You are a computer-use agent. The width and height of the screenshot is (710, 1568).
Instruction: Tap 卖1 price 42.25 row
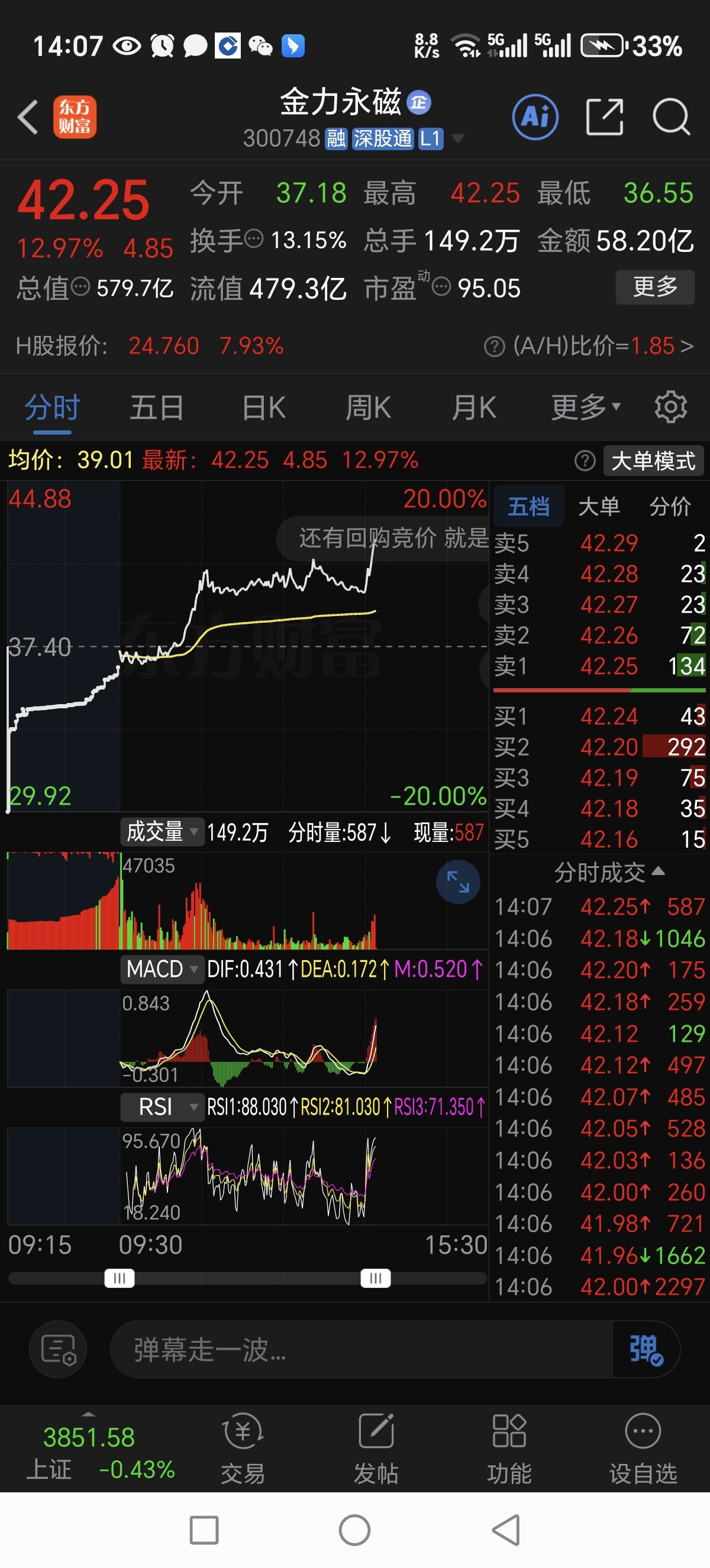point(599,666)
